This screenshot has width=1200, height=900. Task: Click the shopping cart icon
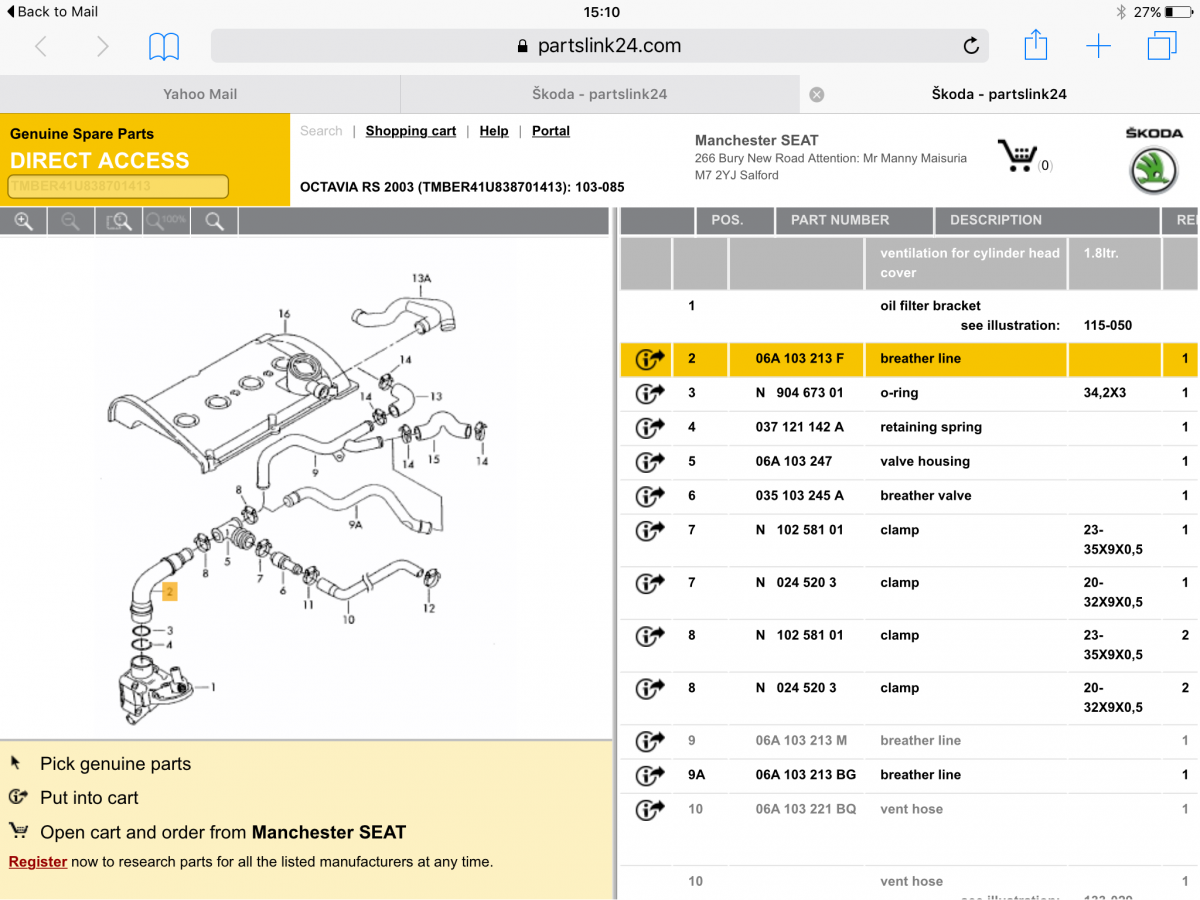point(1018,156)
